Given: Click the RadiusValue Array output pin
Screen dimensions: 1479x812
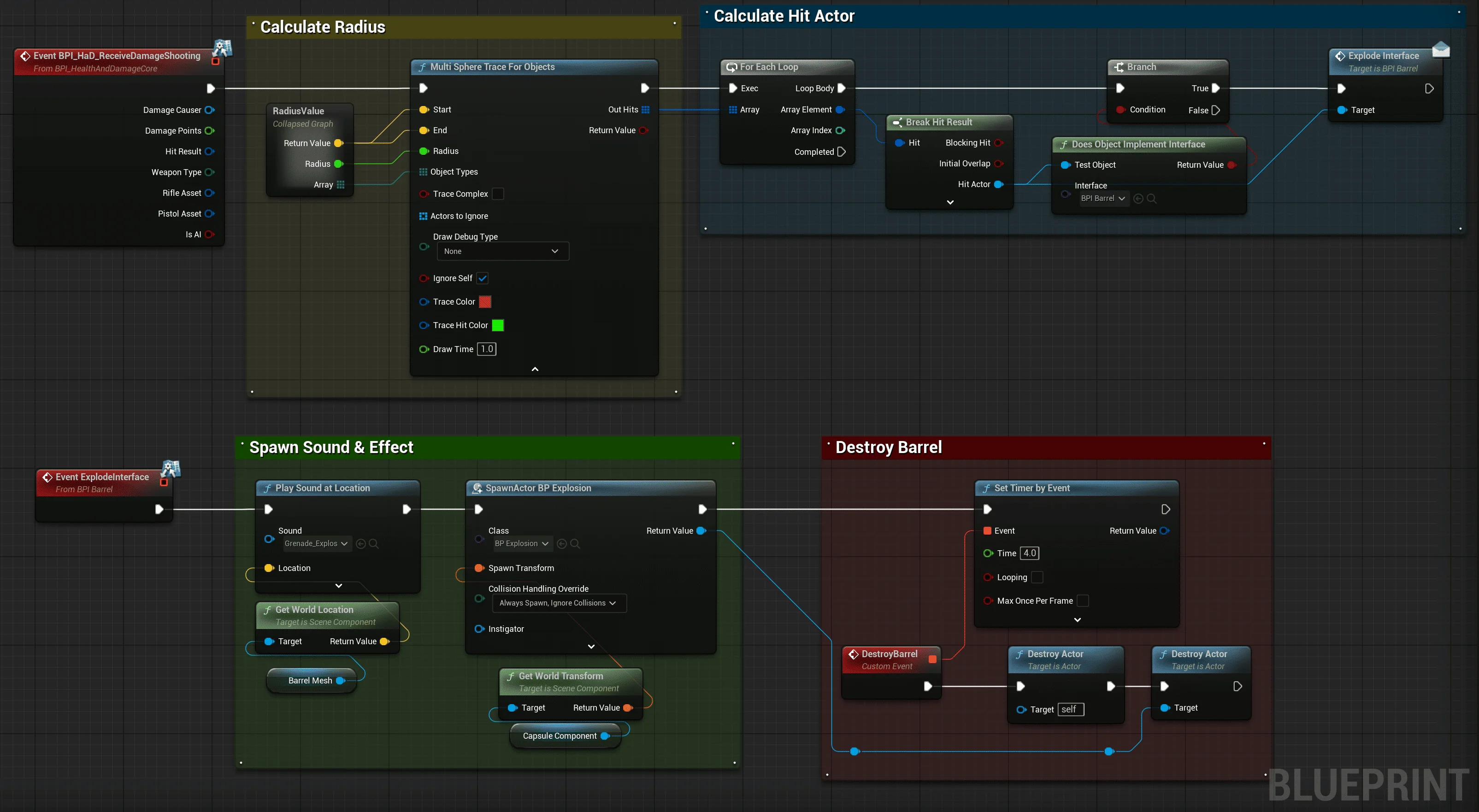Looking at the screenshot, I should (341, 184).
